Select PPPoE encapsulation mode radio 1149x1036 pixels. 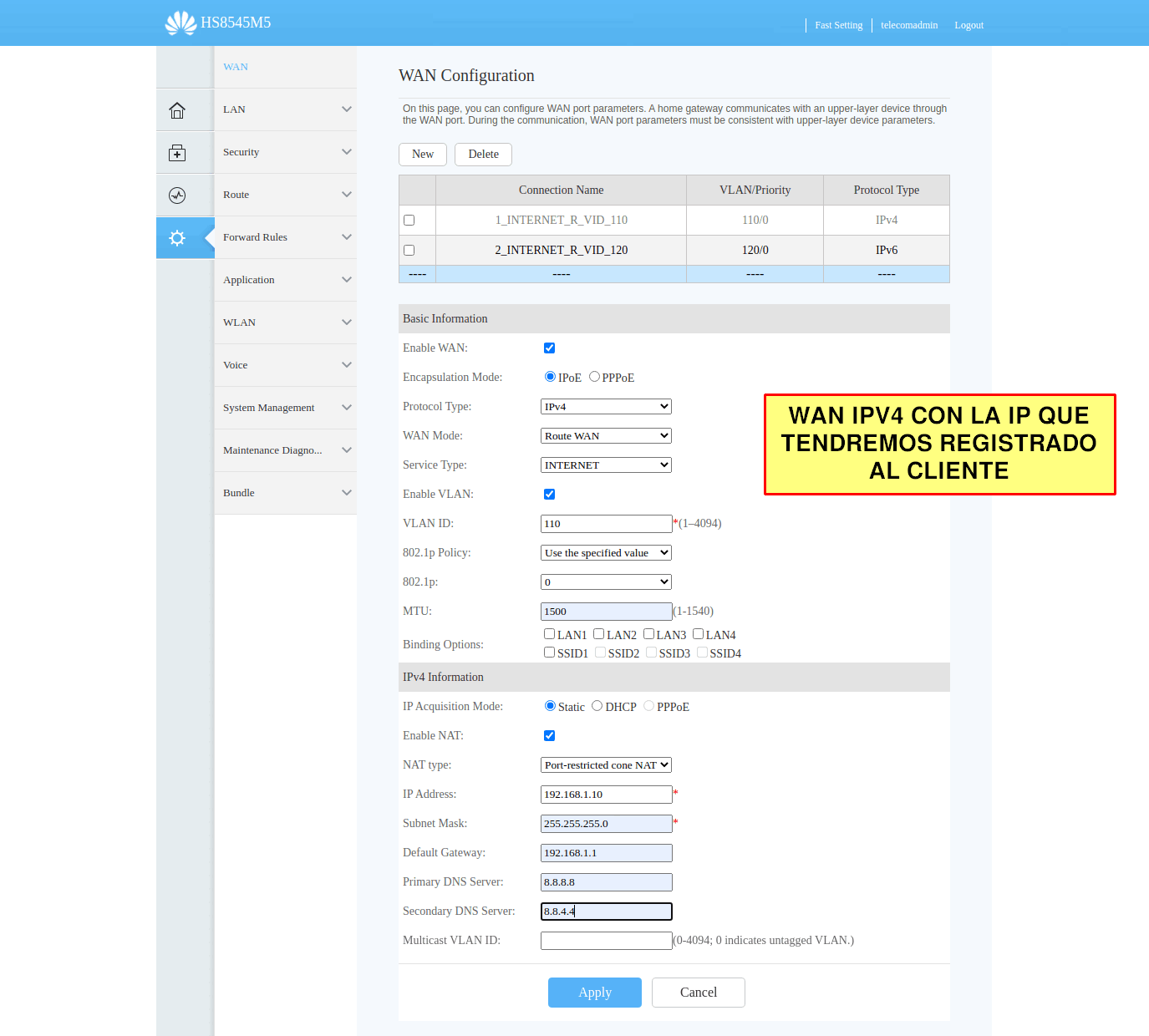click(595, 377)
